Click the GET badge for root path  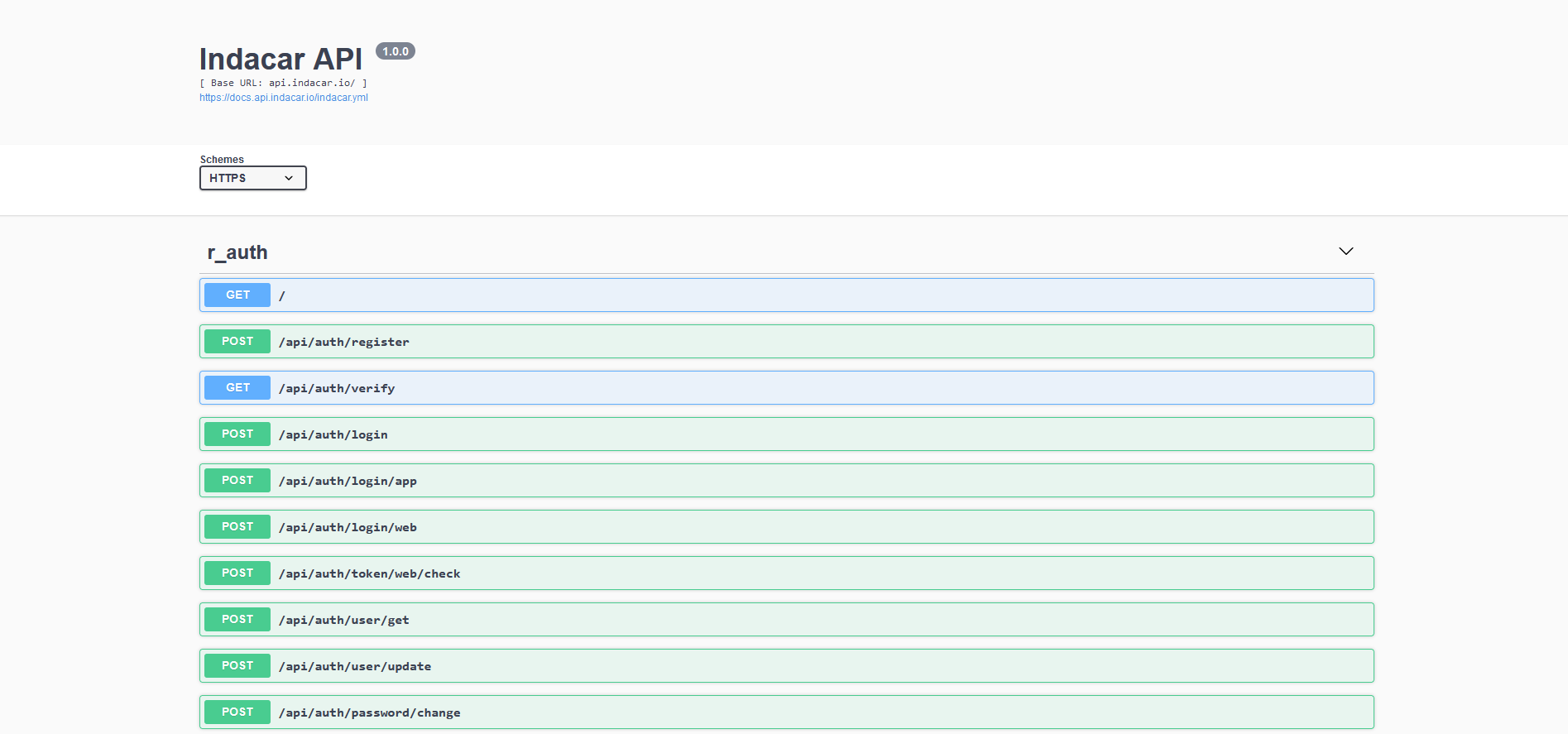(237, 295)
